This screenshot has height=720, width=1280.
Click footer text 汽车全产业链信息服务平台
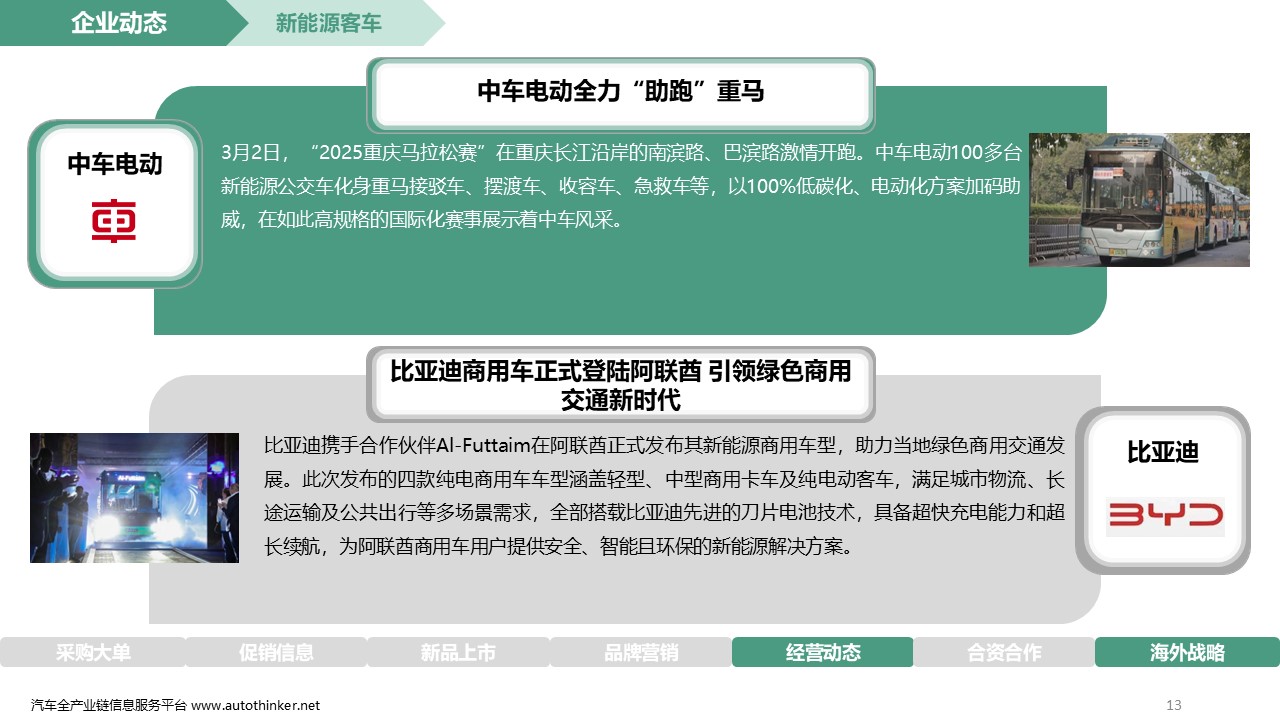[109, 705]
